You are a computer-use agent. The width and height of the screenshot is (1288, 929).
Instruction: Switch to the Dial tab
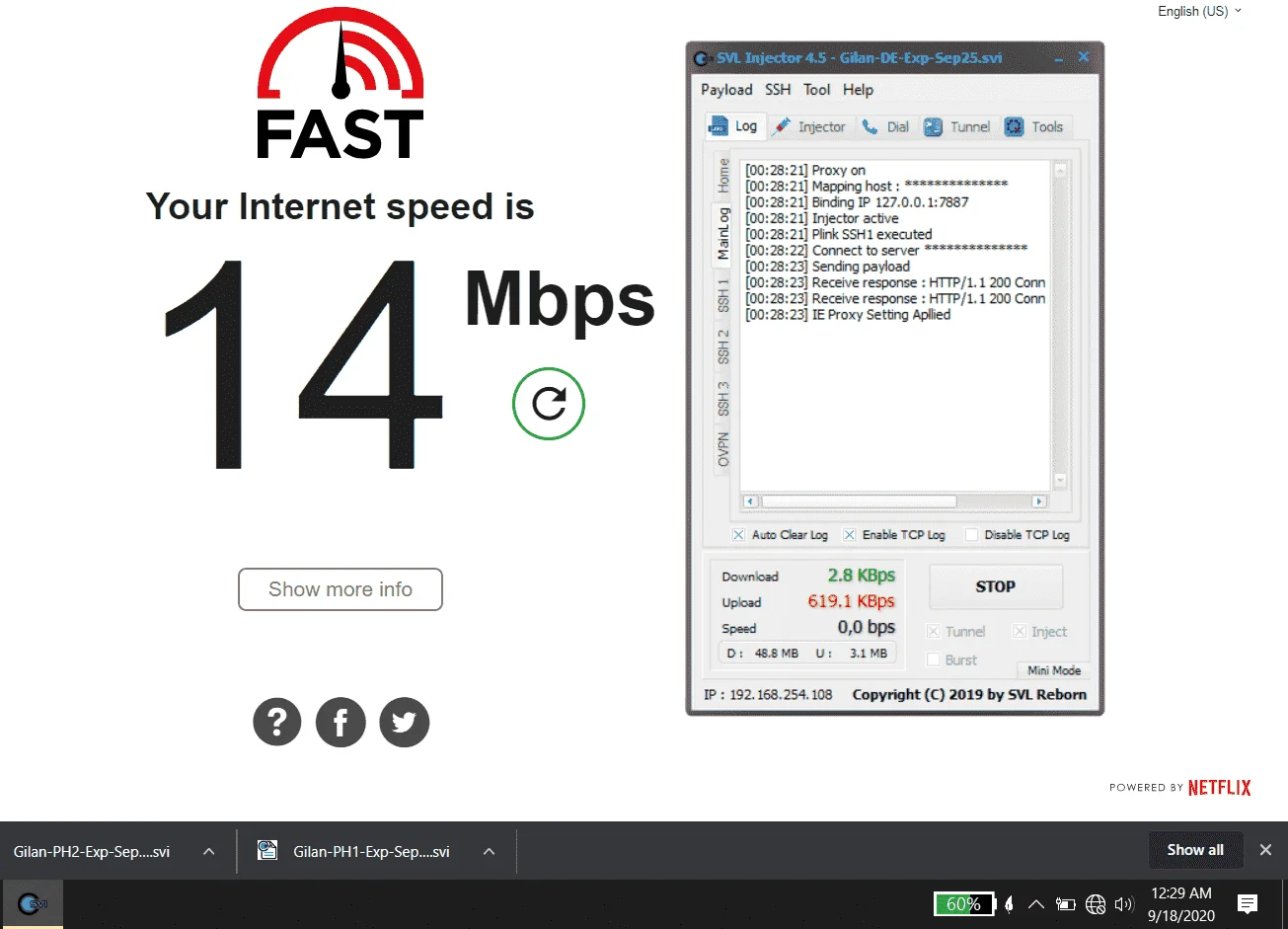pos(886,126)
